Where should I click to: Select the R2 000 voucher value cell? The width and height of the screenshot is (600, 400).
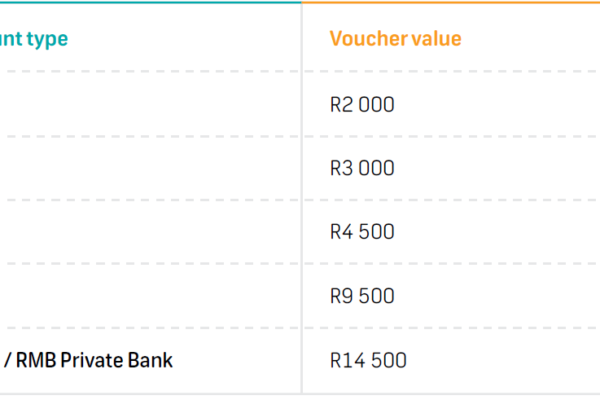click(x=362, y=104)
